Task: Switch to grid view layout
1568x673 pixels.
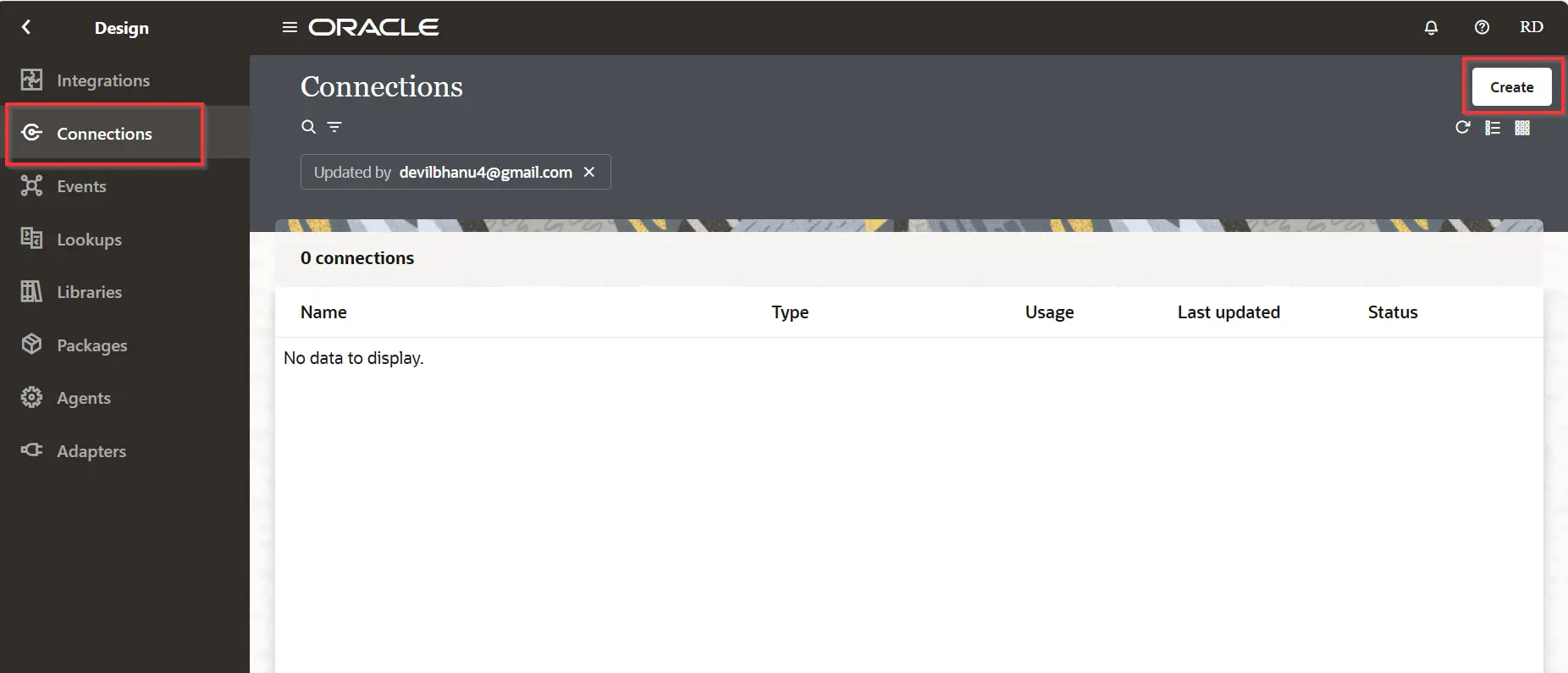Action: pos(1522,128)
